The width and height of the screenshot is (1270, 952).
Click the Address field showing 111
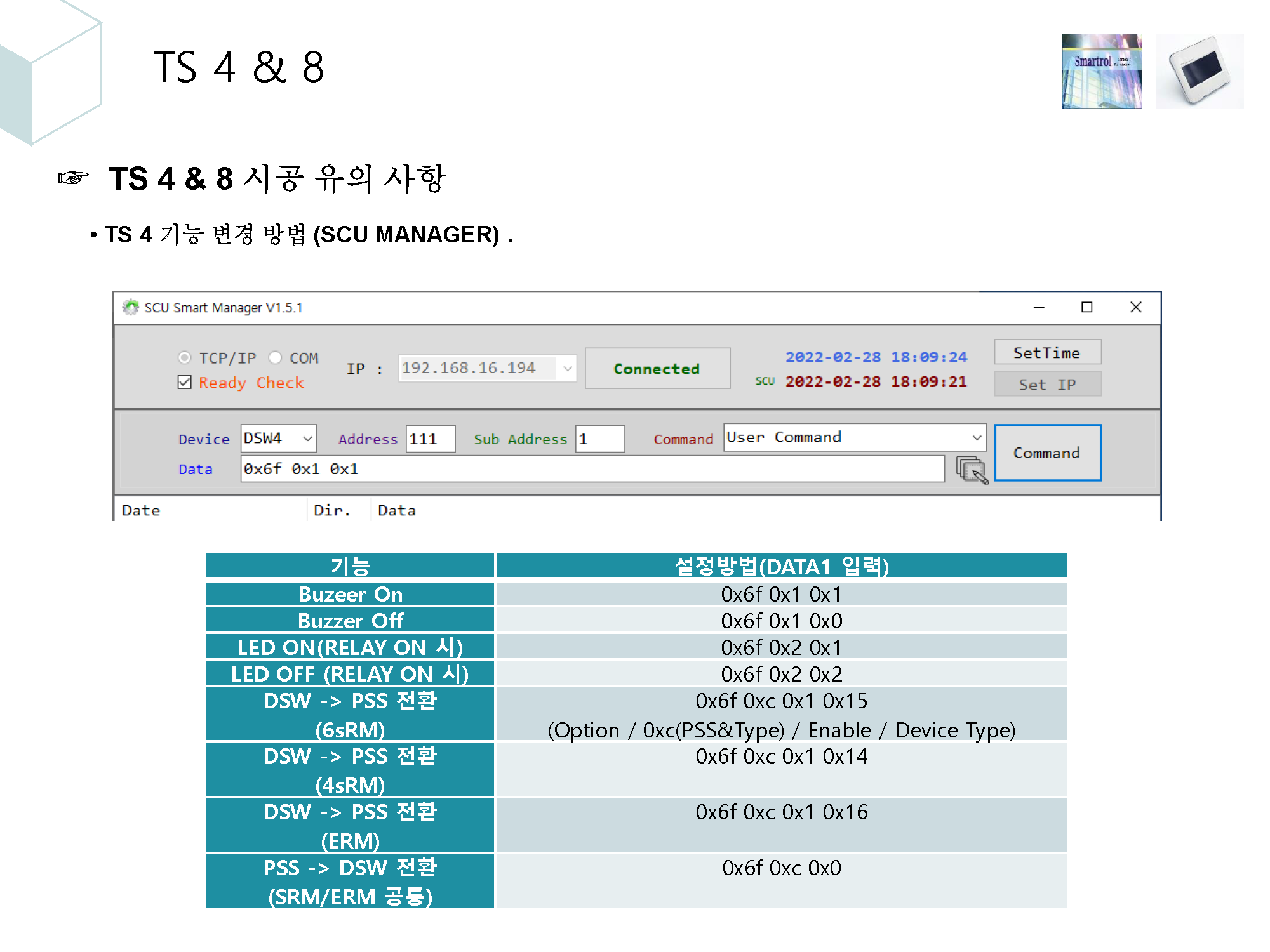[430, 439]
